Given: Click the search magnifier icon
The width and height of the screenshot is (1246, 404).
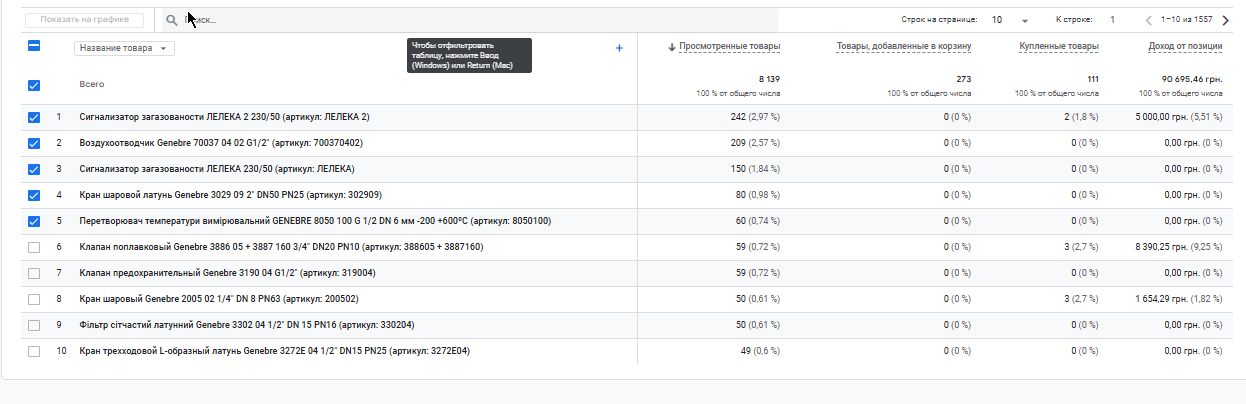Looking at the screenshot, I should [172, 20].
